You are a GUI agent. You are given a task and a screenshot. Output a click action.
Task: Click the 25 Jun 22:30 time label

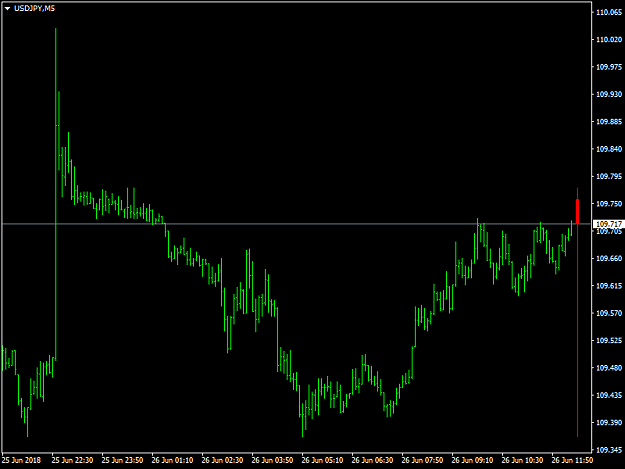(x=73, y=460)
